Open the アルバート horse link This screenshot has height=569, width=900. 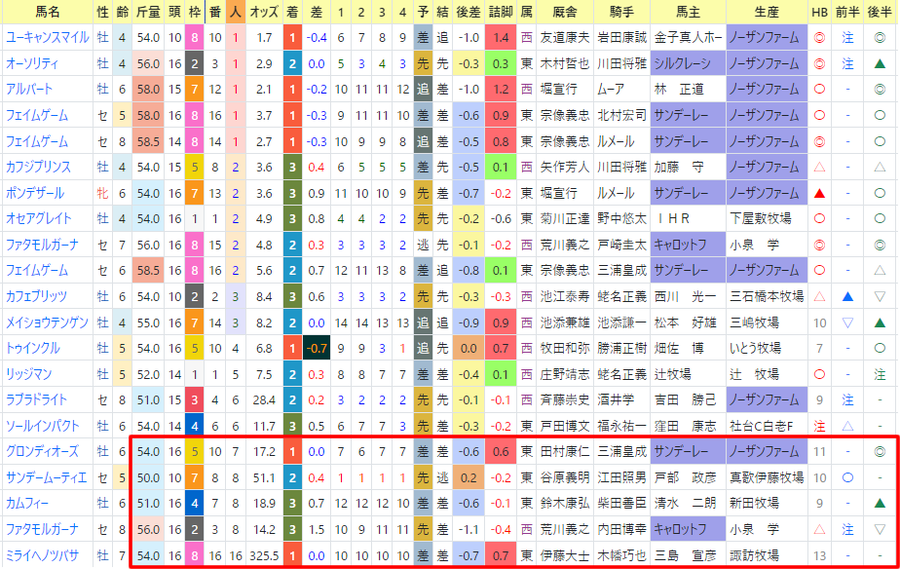(29, 90)
